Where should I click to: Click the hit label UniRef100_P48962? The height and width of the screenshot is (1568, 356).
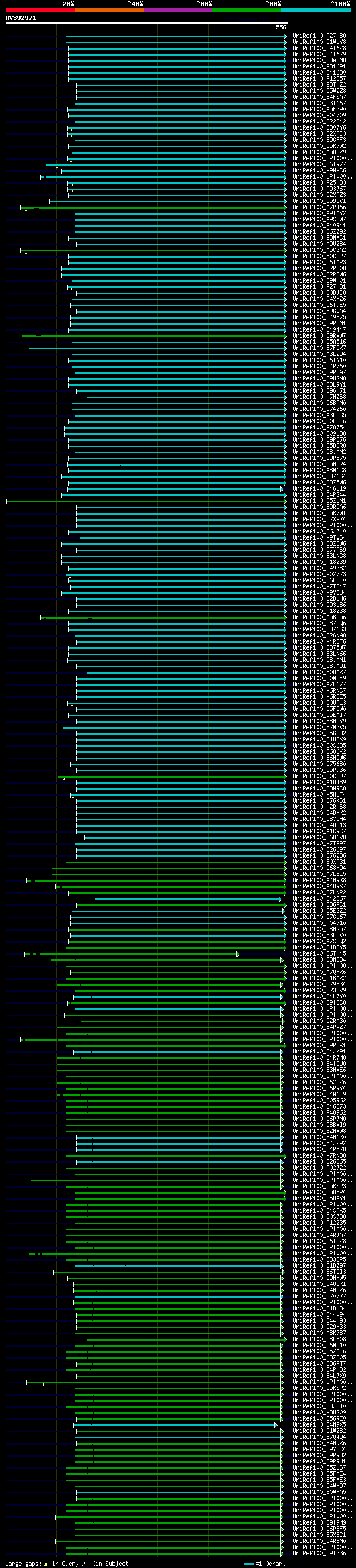click(x=319, y=1114)
